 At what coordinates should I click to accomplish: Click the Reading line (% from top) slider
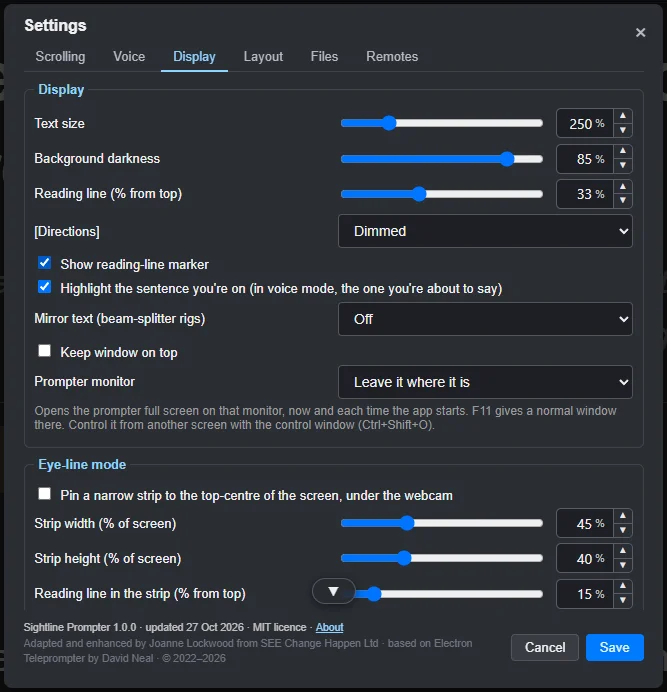pyautogui.click(x=441, y=194)
